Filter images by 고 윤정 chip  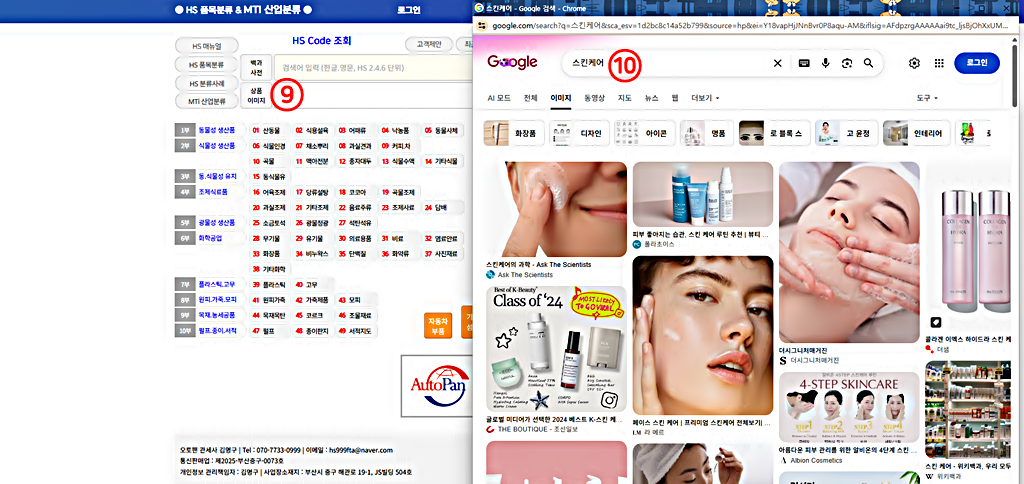point(846,133)
